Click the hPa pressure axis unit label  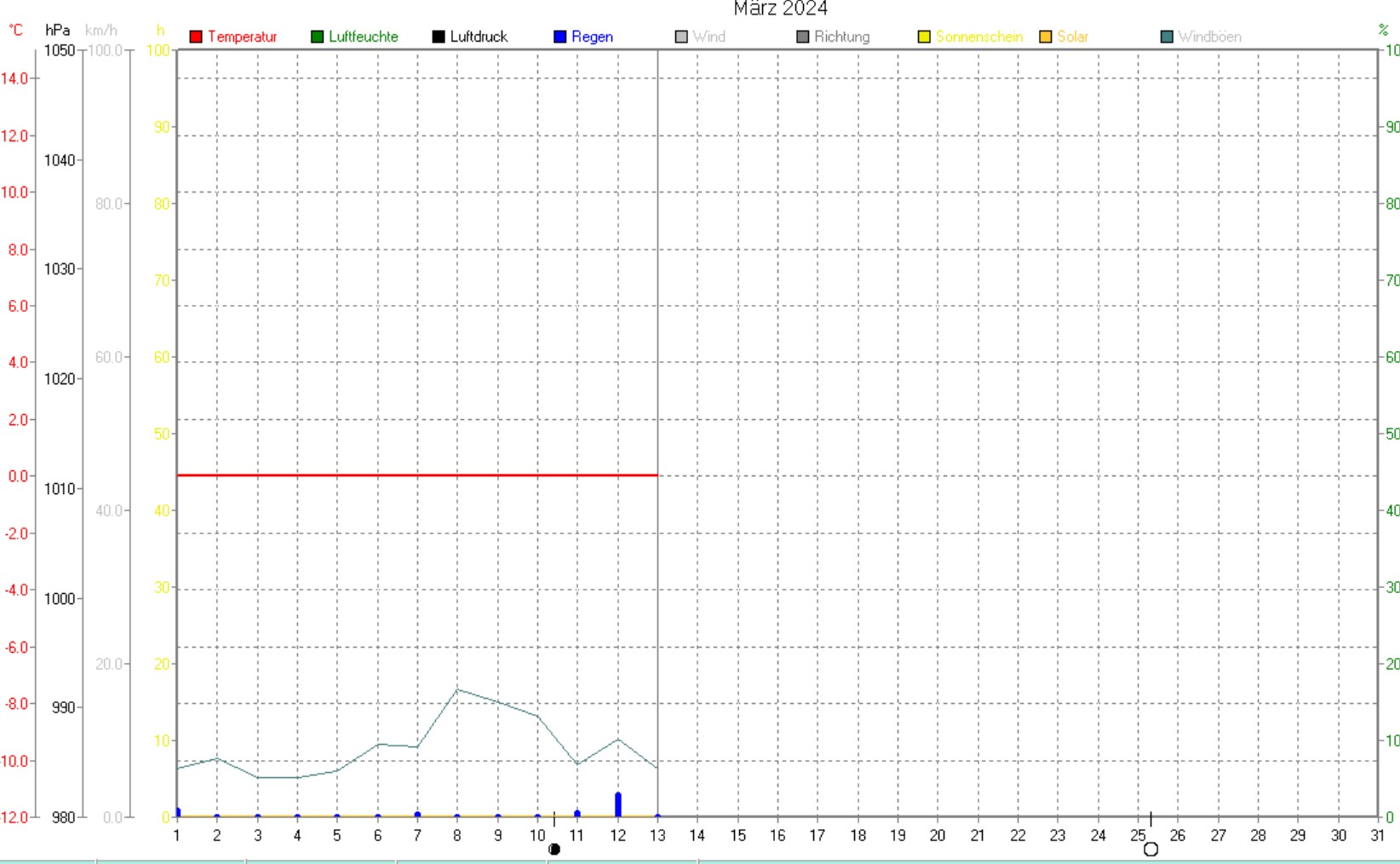pos(57,31)
